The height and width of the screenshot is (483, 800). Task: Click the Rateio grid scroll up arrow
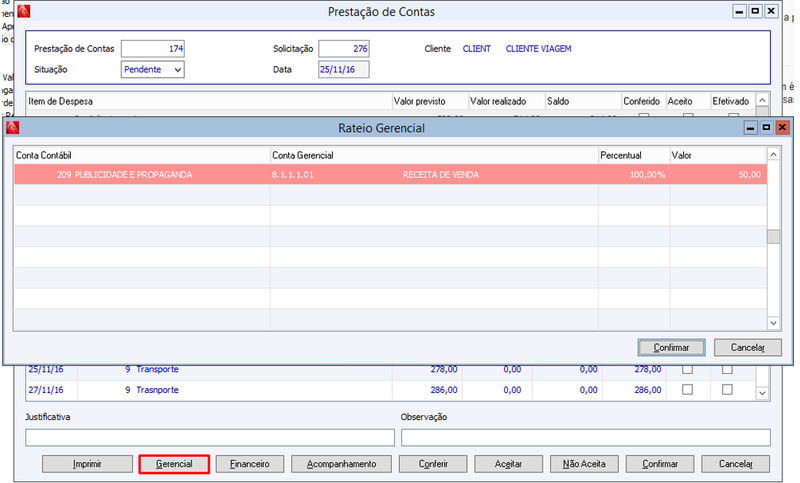click(773, 155)
